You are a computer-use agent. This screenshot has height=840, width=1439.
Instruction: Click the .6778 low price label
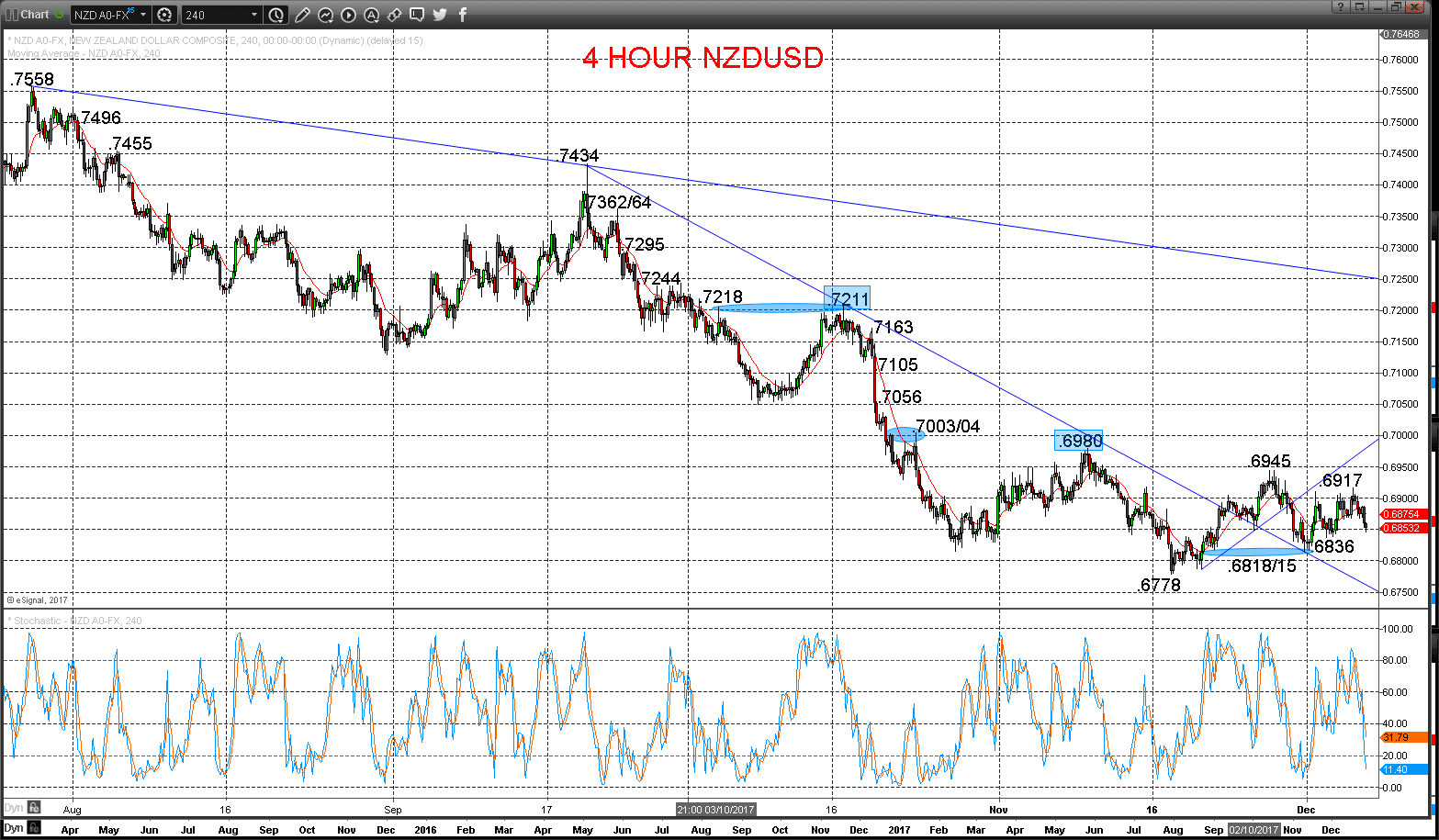pyautogui.click(x=1159, y=585)
